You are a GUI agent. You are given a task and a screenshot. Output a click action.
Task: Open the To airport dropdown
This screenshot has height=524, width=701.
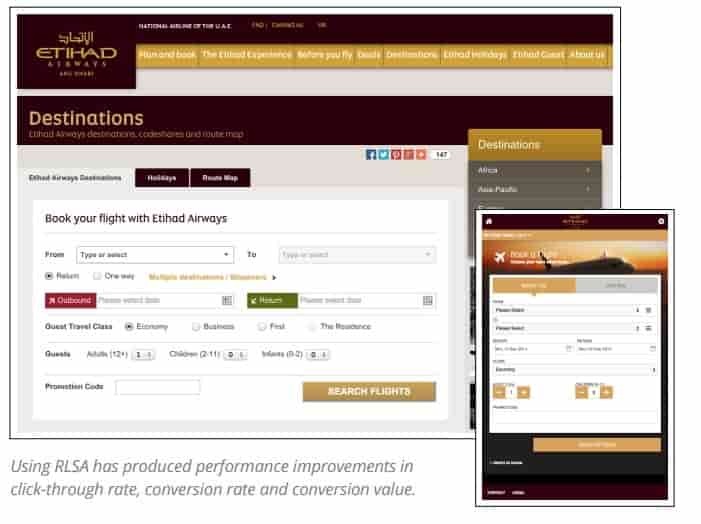click(357, 255)
